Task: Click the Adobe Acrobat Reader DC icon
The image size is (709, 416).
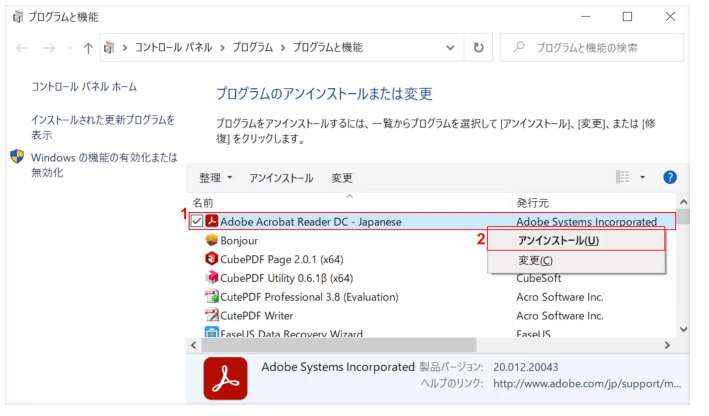Action: tap(212, 222)
